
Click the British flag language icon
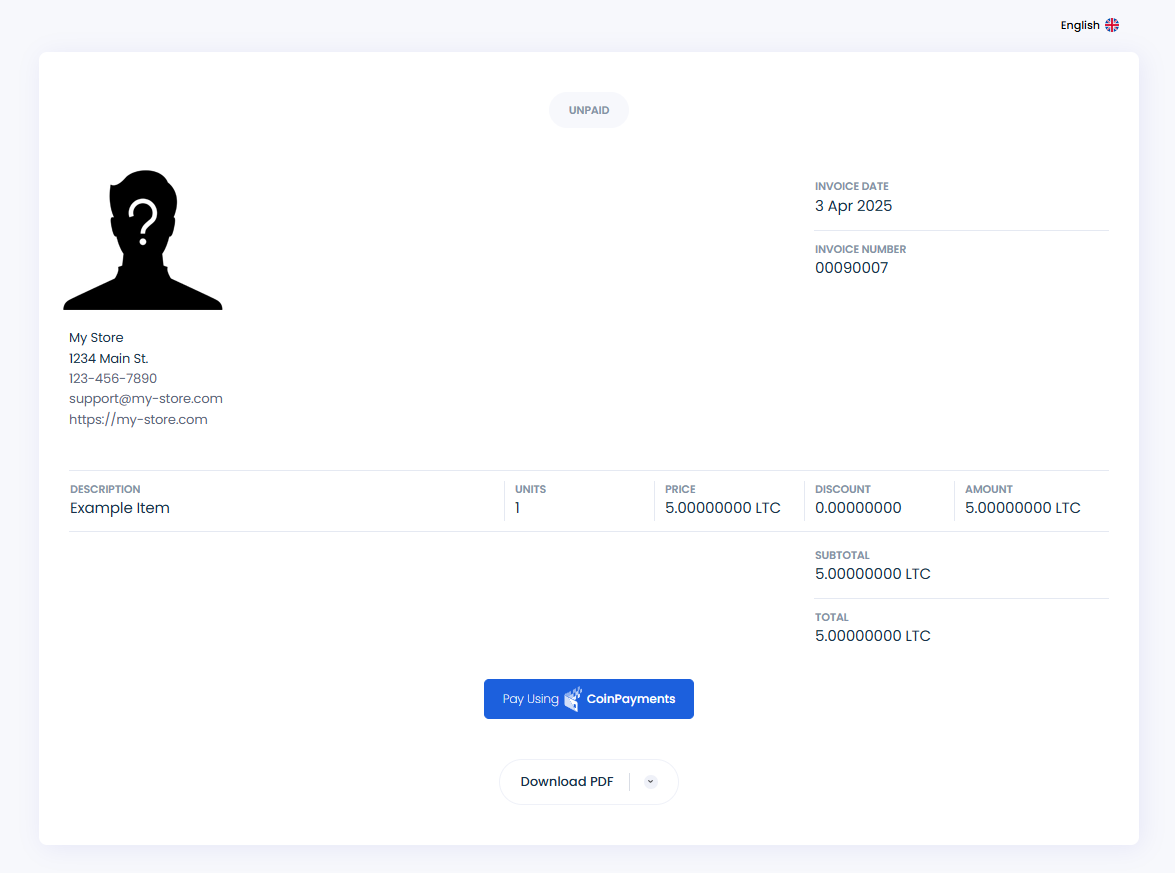(x=1113, y=24)
